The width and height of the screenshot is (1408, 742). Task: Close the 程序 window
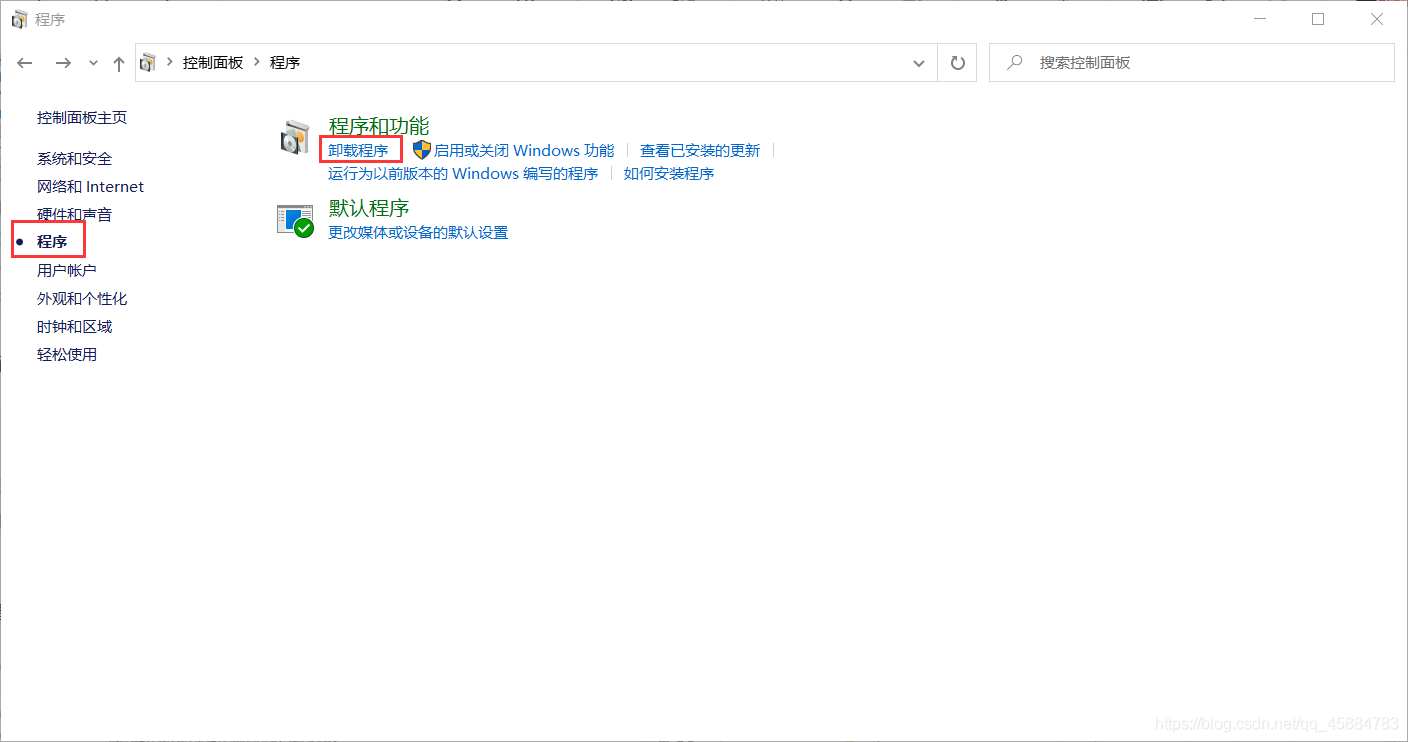(x=1377, y=19)
